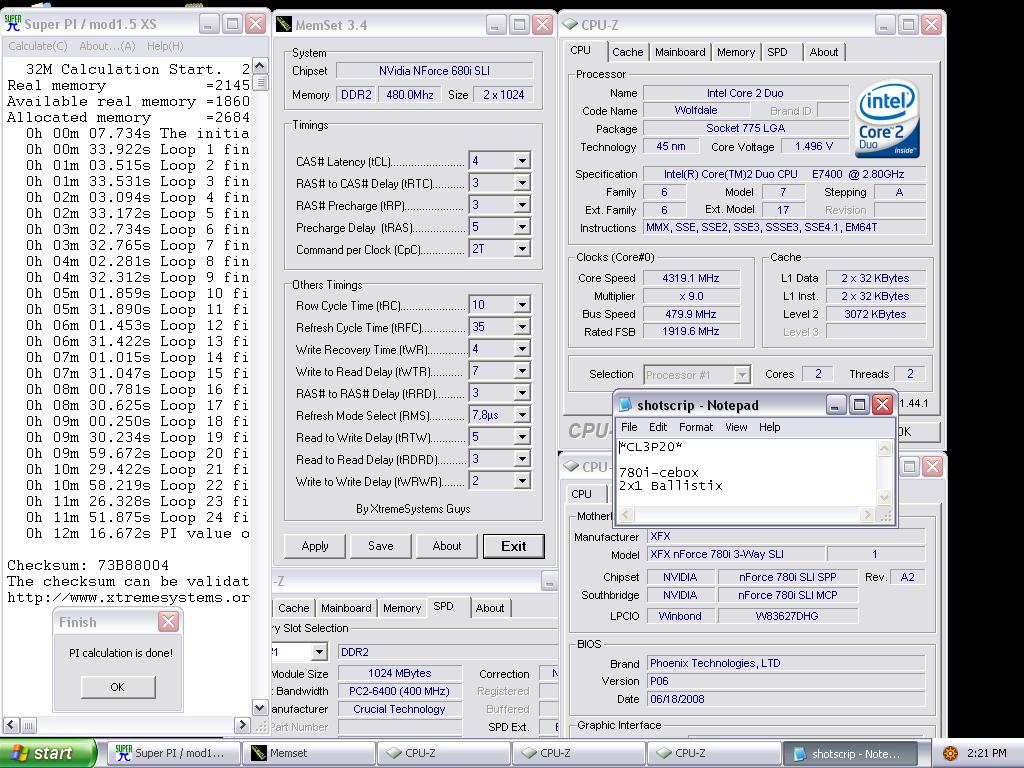Screen dimensions: 1024x768
Task: Open Command per Clock (CpC) dropdown
Action: point(522,249)
